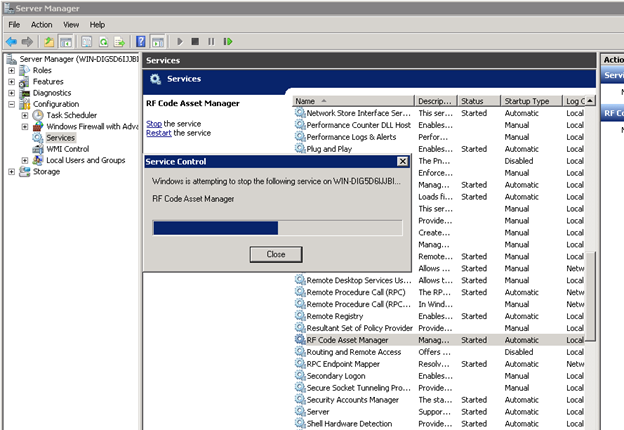This screenshot has width=624, height=430.
Task: Click the services list vertical scrollbar thumb
Action: [591, 296]
